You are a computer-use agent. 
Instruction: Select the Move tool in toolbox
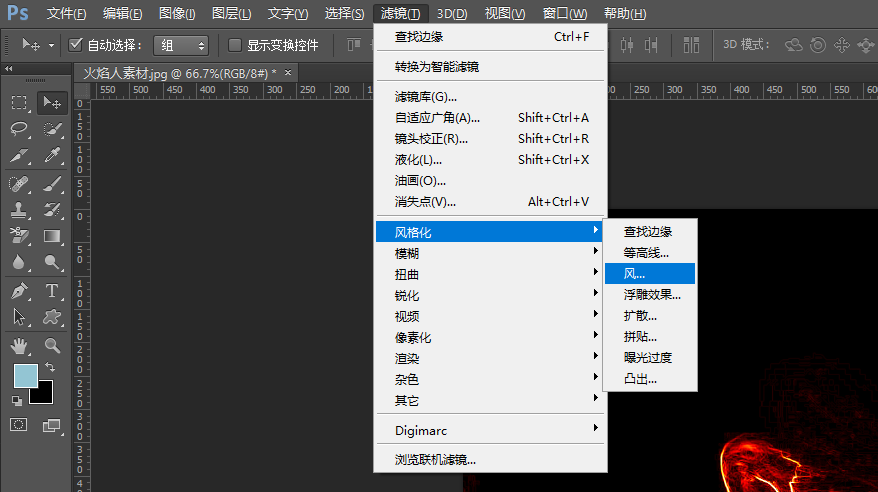[52, 102]
